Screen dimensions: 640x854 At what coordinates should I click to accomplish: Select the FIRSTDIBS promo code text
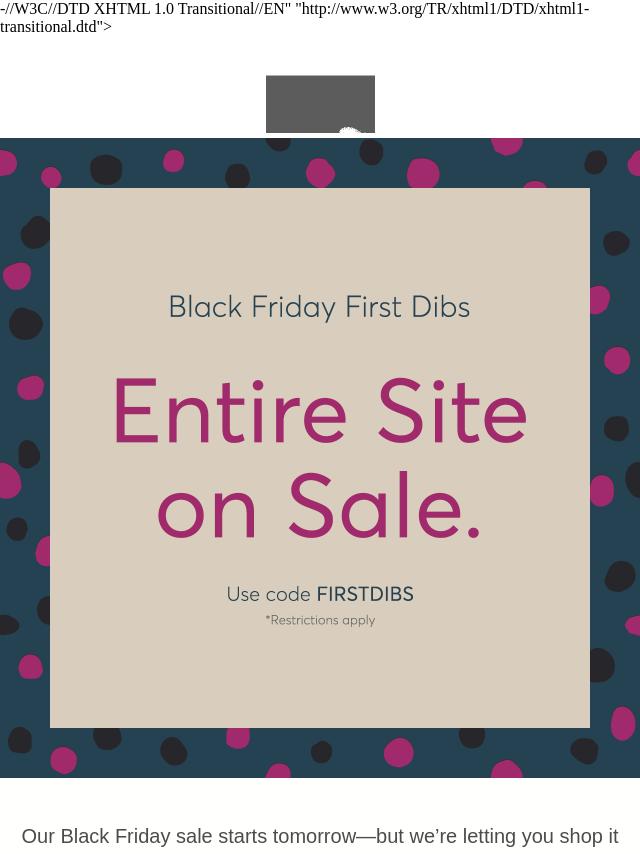pyautogui.click(x=365, y=594)
